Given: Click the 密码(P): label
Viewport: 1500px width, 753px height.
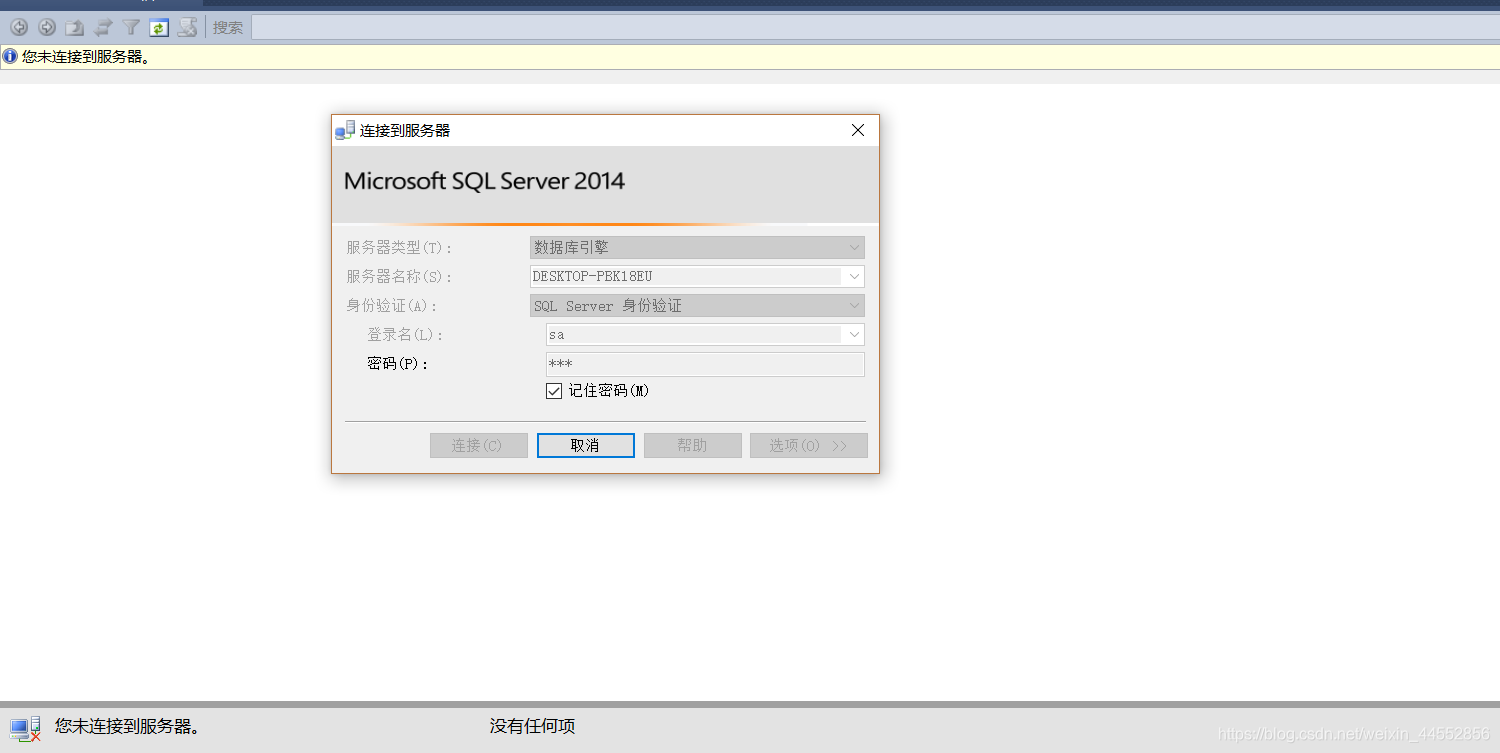Looking at the screenshot, I should pyautogui.click(x=398, y=364).
